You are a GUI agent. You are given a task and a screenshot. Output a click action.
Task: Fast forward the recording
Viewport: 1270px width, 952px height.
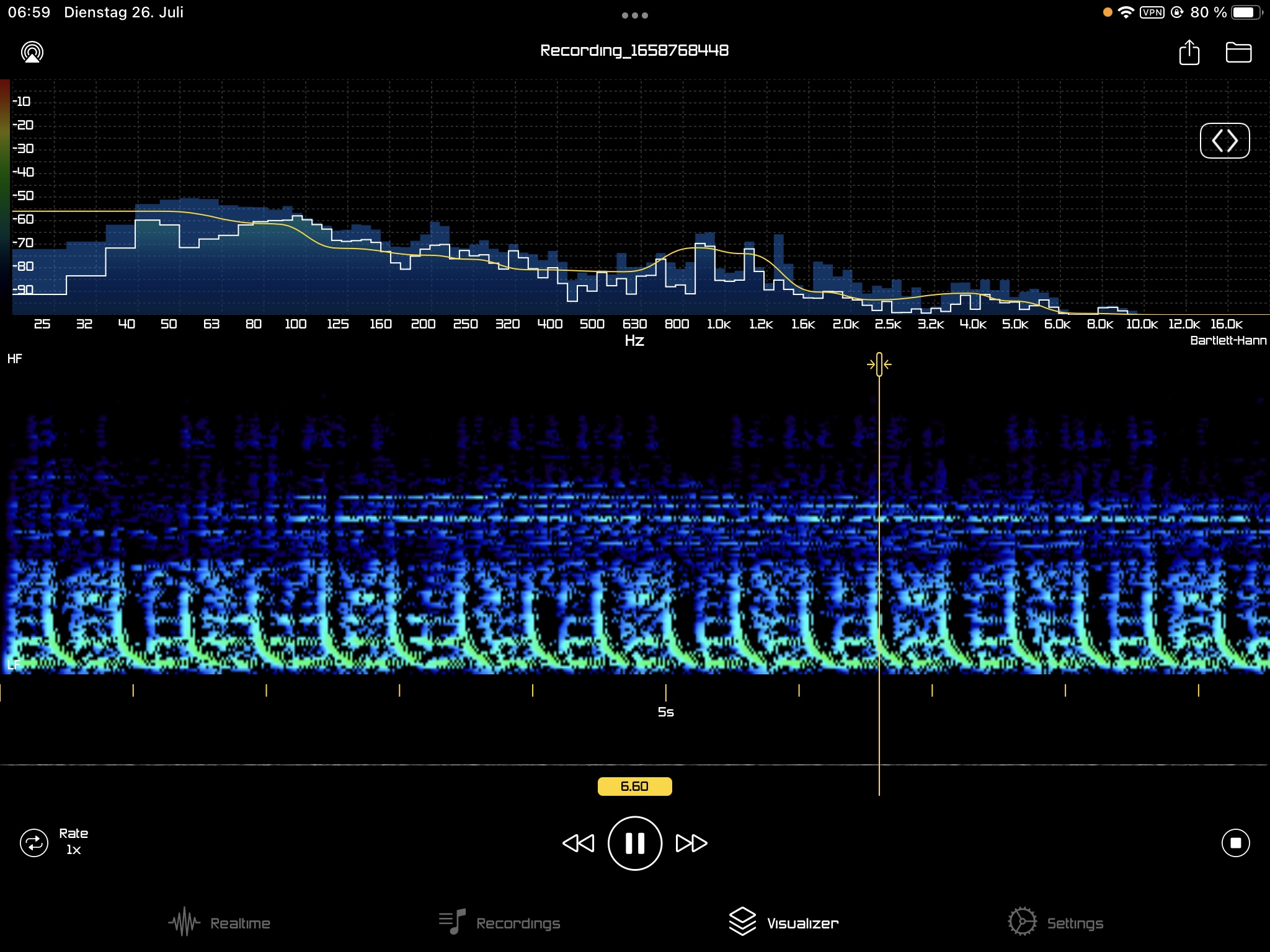(691, 843)
